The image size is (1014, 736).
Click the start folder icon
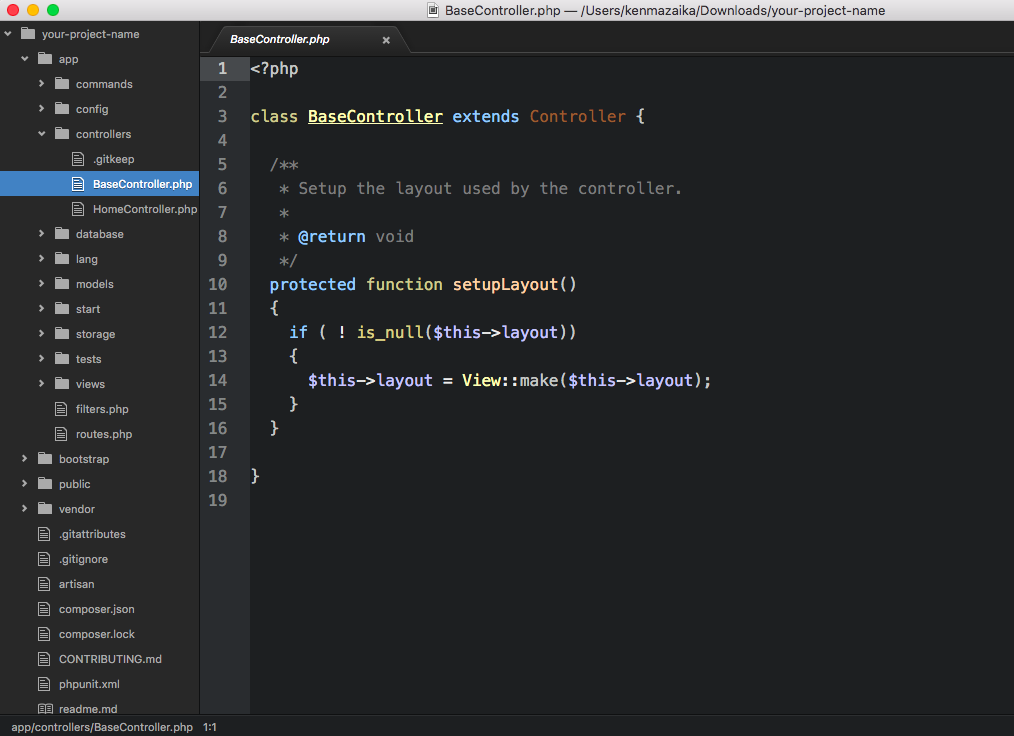point(62,308)
